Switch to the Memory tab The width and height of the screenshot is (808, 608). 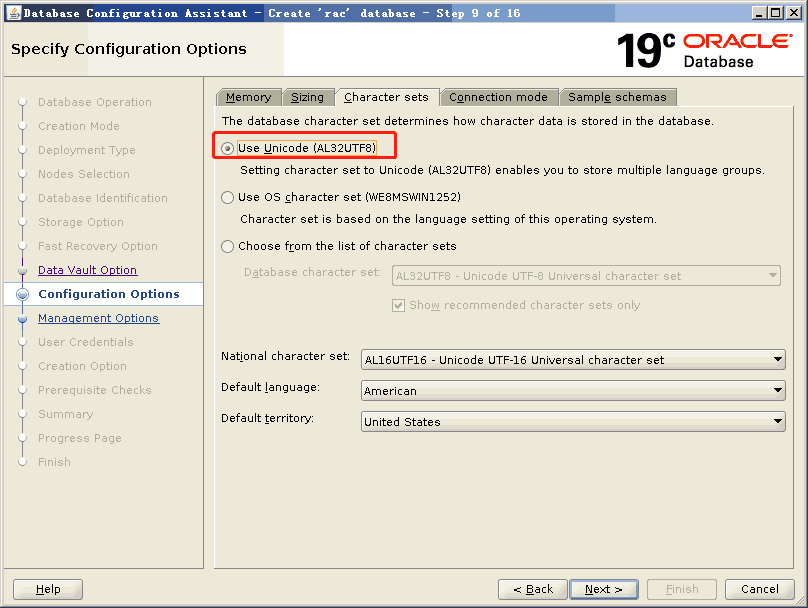(249, 97)
